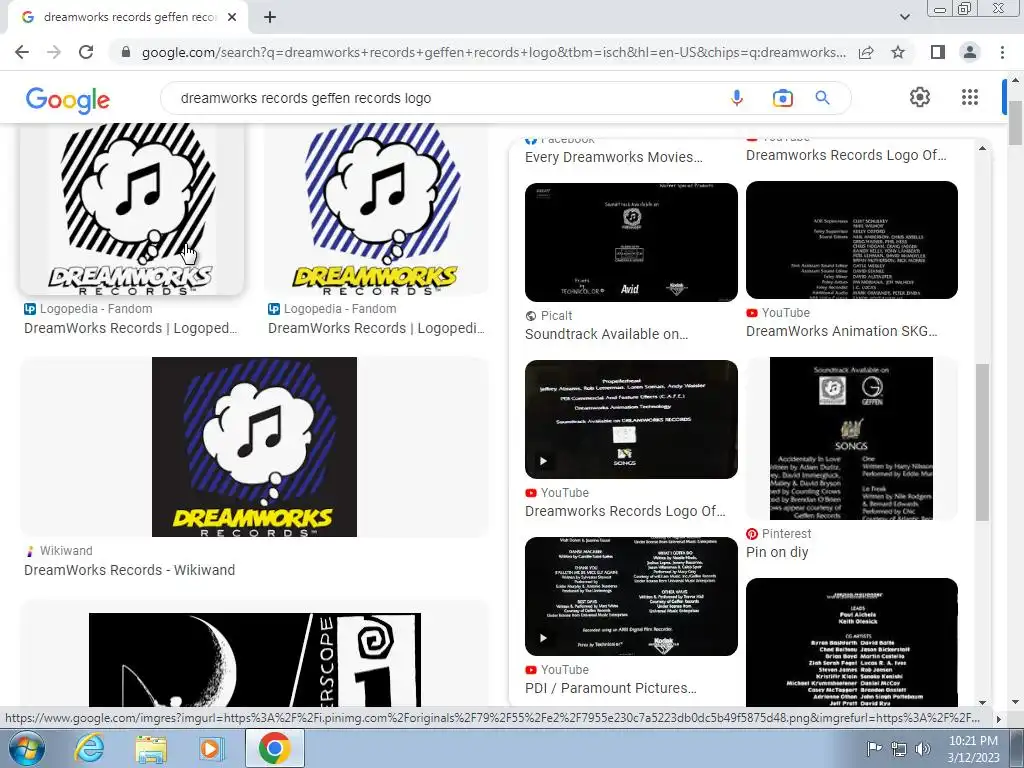Click the forward navigation arrow
The image size is (1024, 768).
point(54,52)
